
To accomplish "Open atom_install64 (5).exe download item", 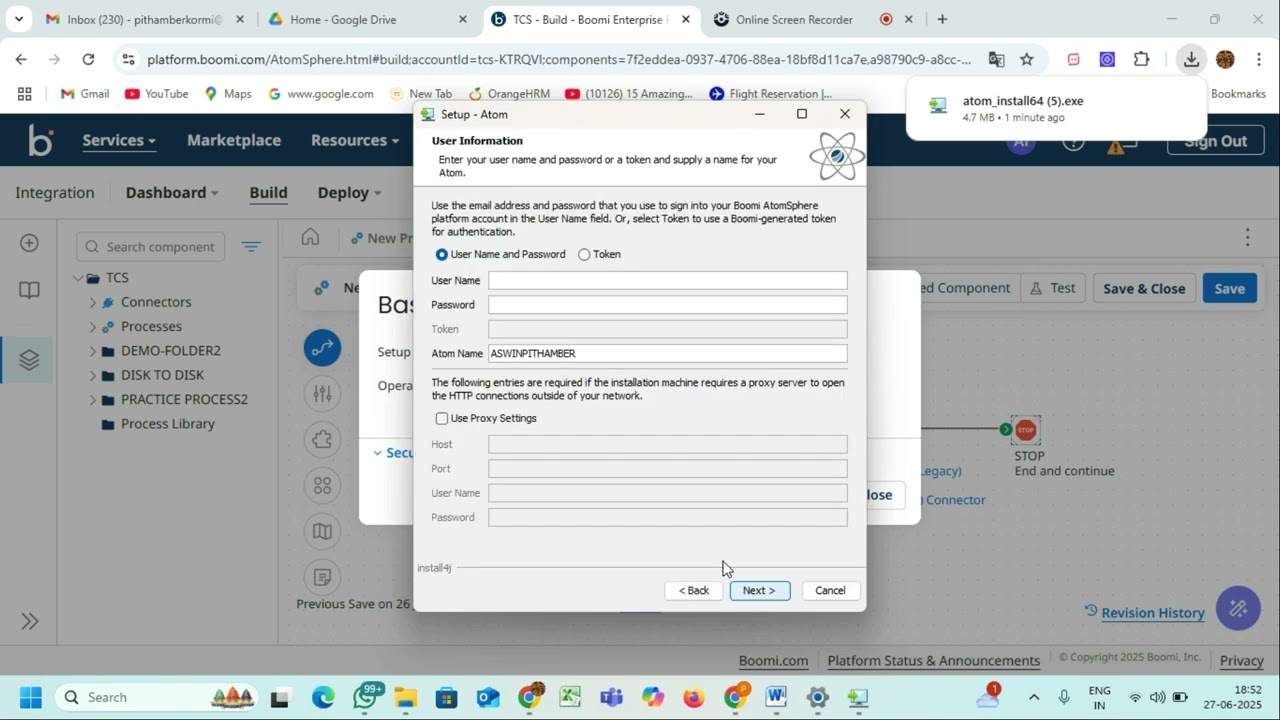I will pos(1056,108).
